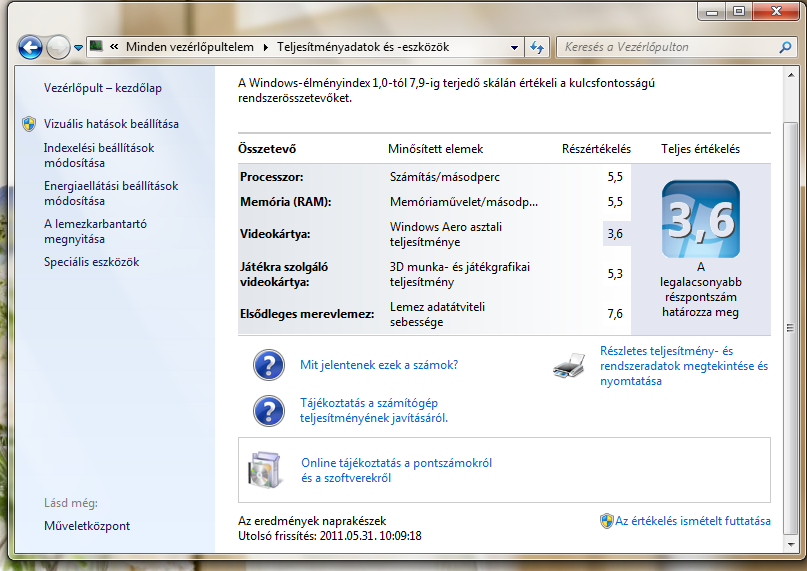Click the Control Panel icon in address bar

tap(96, 46)
